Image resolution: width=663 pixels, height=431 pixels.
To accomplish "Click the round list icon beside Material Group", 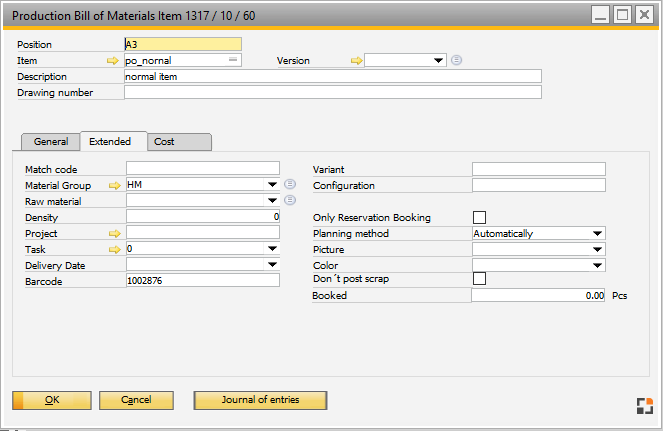I will click(x=290, y=185).
